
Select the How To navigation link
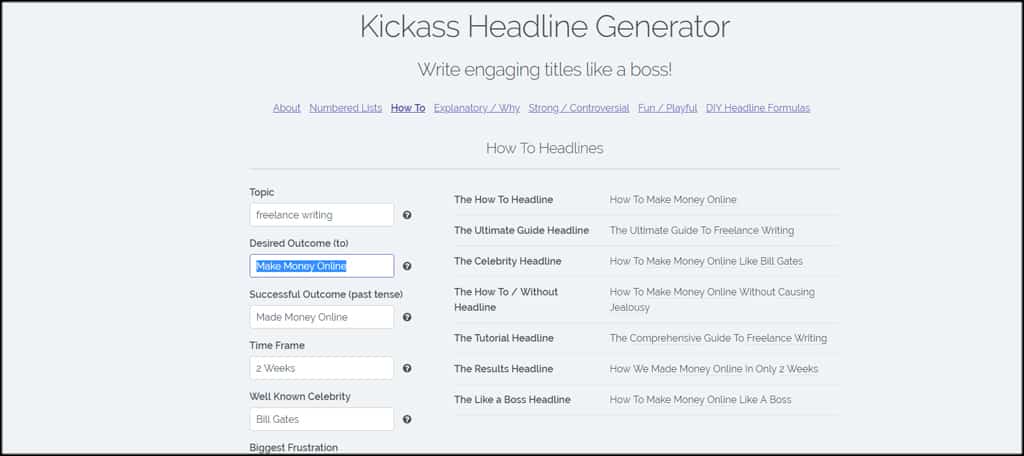point(408,108)
